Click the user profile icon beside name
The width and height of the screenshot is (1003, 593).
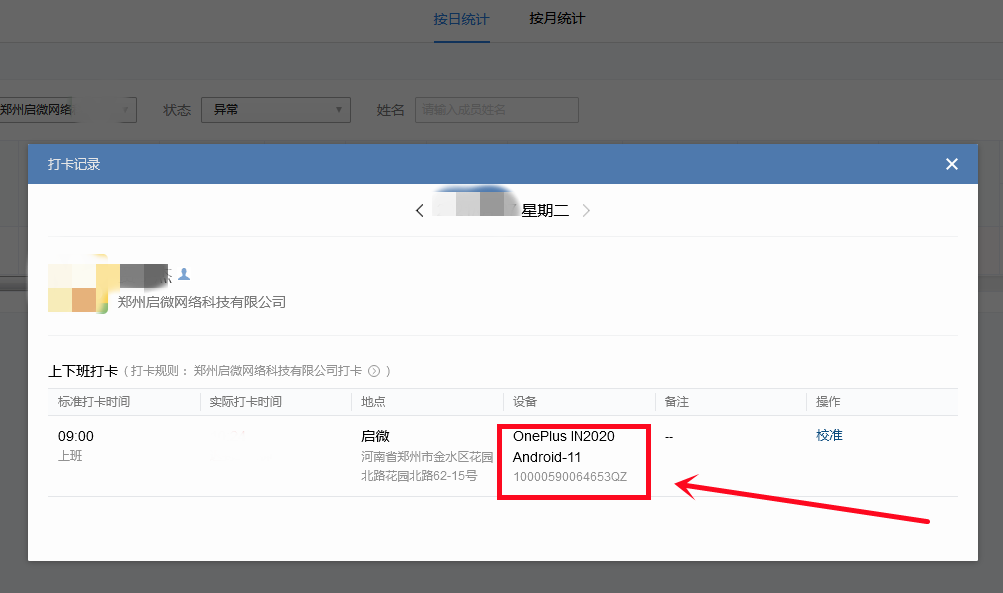click(x=184, y=274)
